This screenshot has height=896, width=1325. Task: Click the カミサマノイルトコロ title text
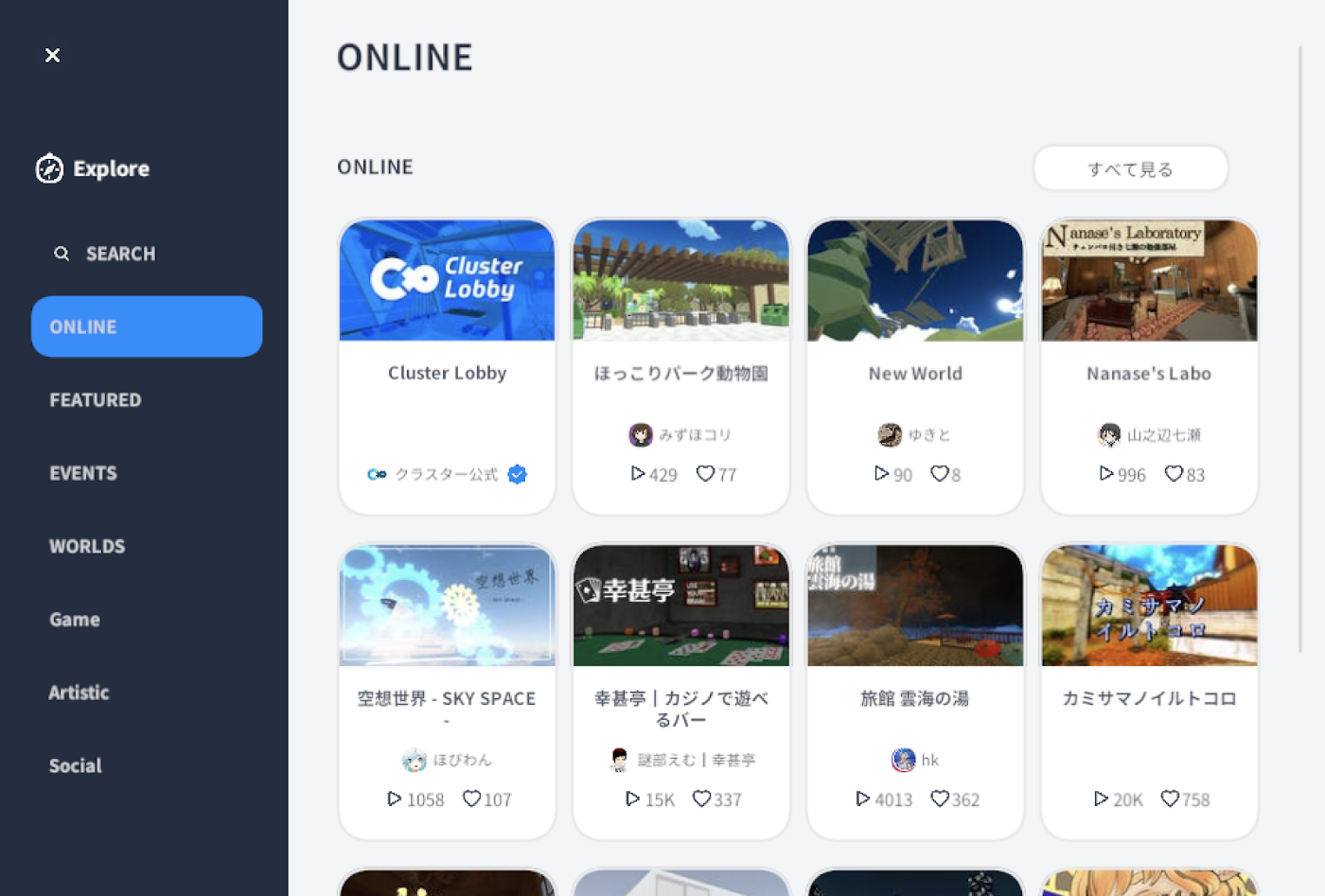[x=1149, y=698]
